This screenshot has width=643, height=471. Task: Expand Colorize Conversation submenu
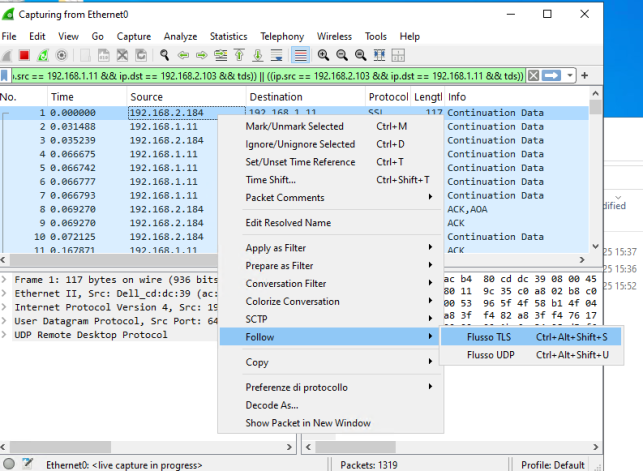tap(330, 301)
